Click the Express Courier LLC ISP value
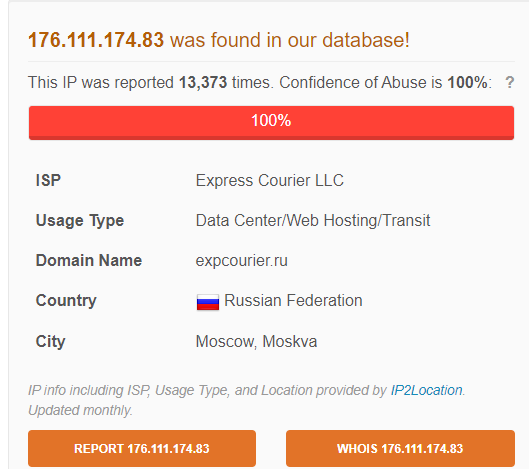This screenshot has height=469, width=529. click(270, 180)
